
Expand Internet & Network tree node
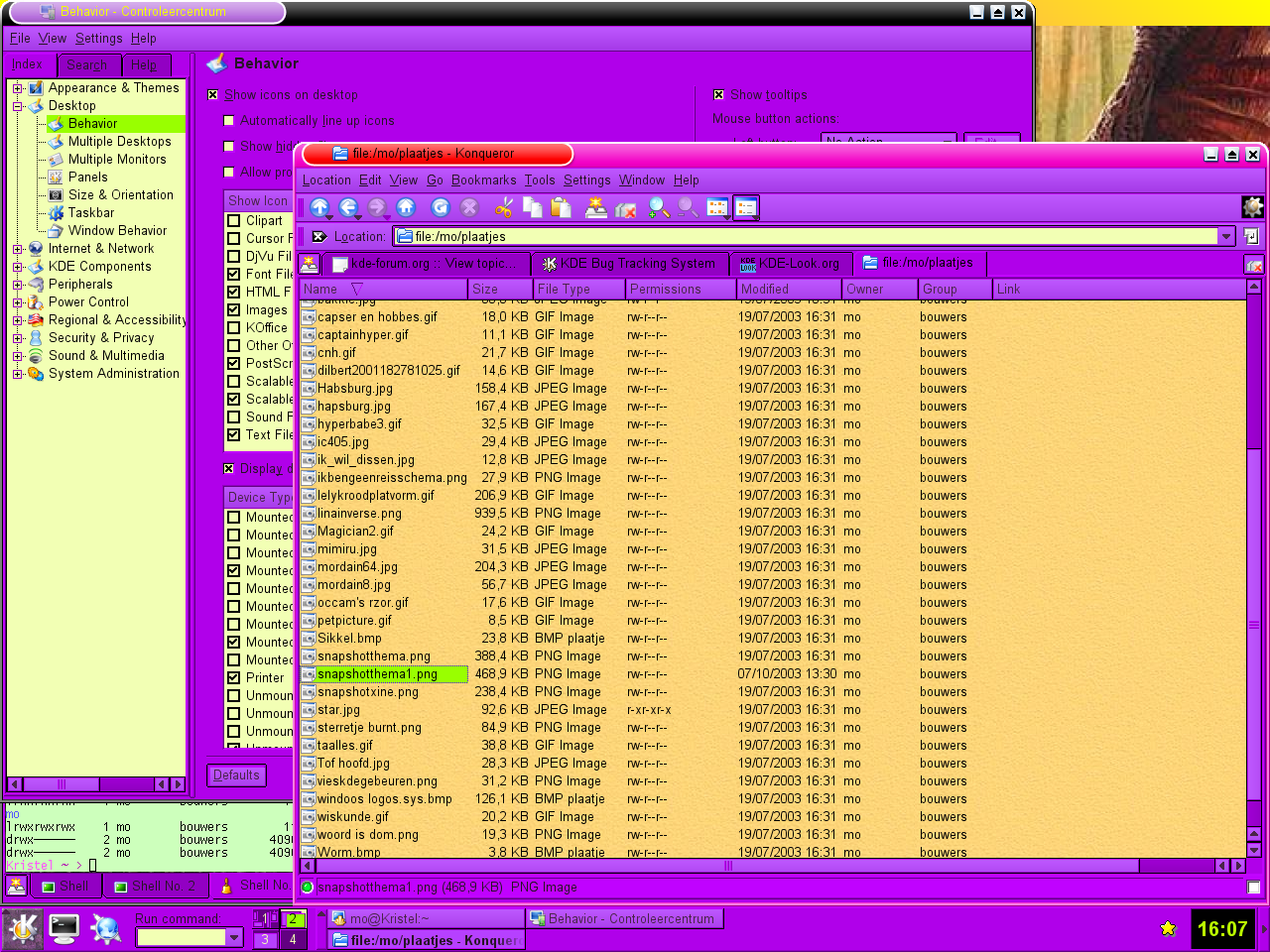18,249
